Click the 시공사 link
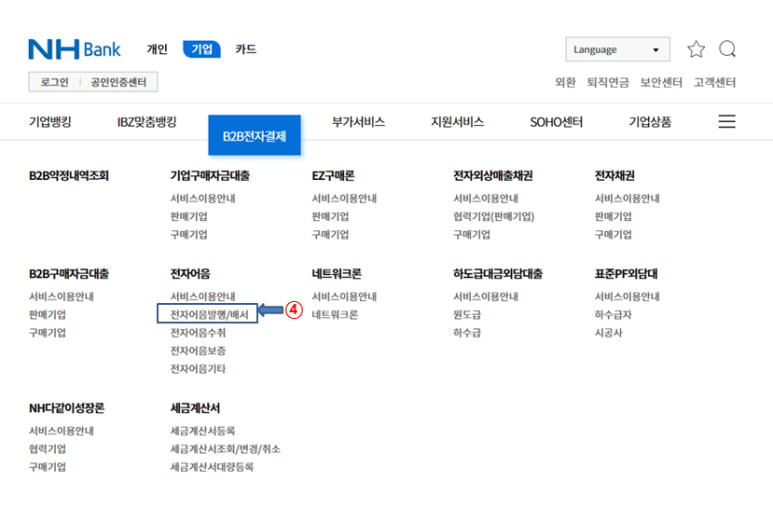 [x=608, y=333]
